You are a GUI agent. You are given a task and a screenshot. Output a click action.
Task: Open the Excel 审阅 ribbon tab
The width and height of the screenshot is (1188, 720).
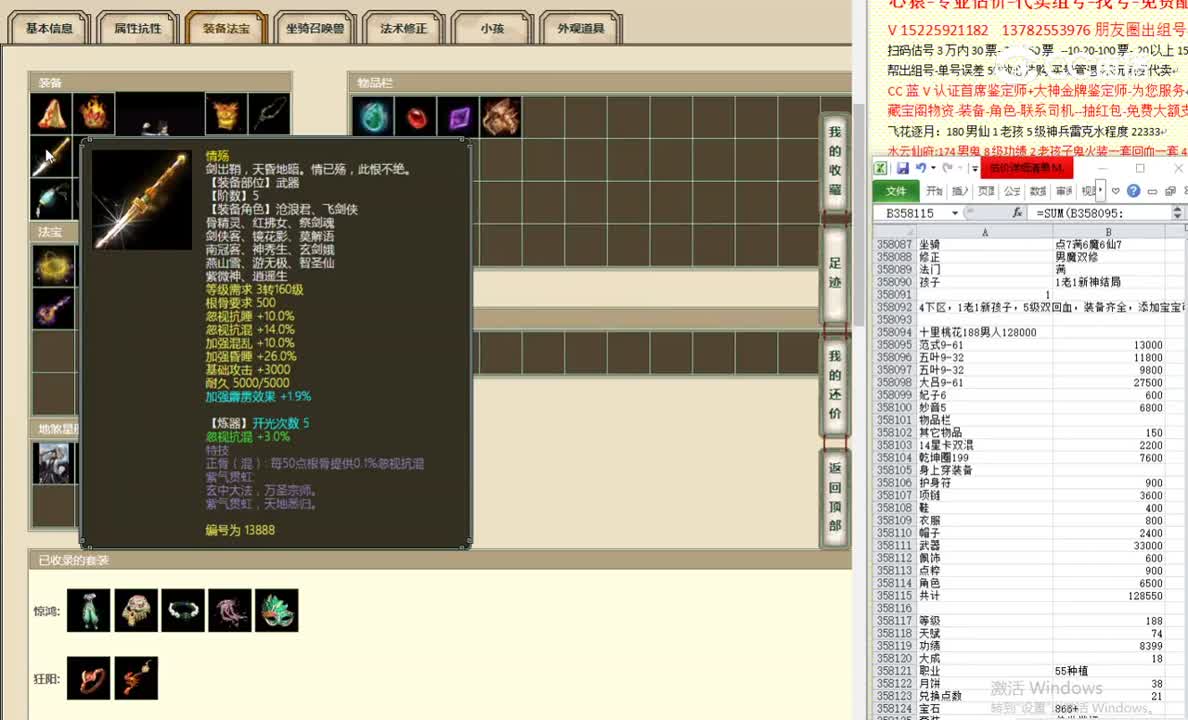coord(1064,191)
